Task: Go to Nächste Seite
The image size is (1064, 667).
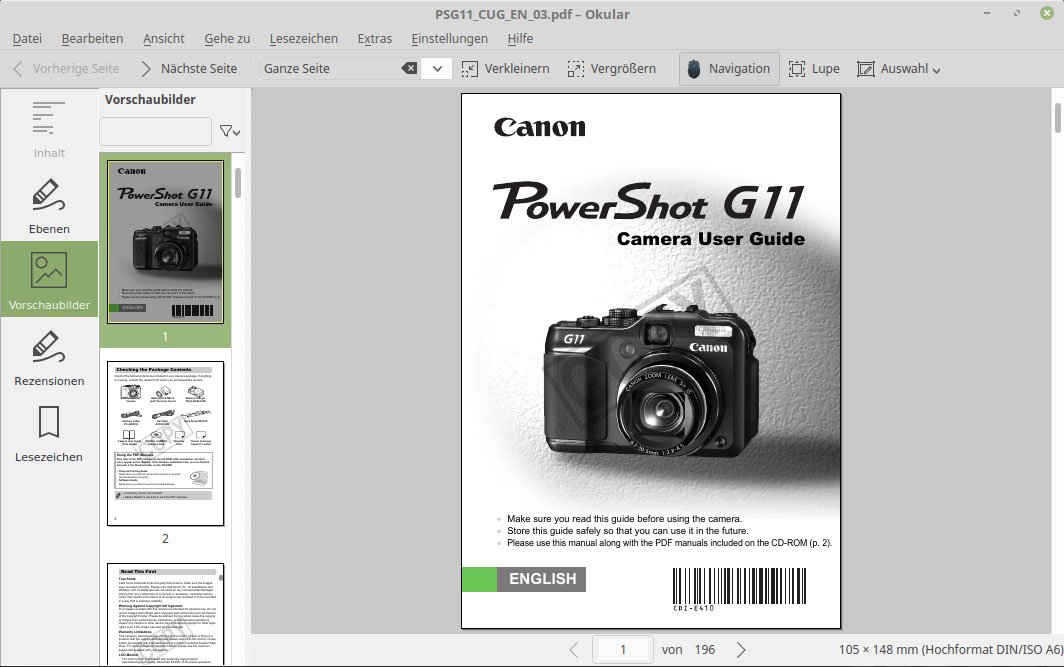Action: [188, 69]
